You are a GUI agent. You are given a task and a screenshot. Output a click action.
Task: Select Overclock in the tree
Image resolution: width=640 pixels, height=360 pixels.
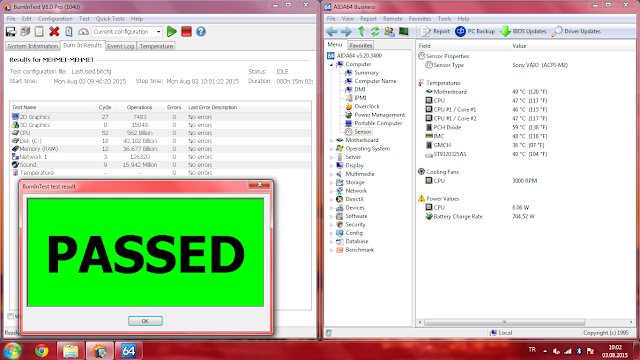367,107
